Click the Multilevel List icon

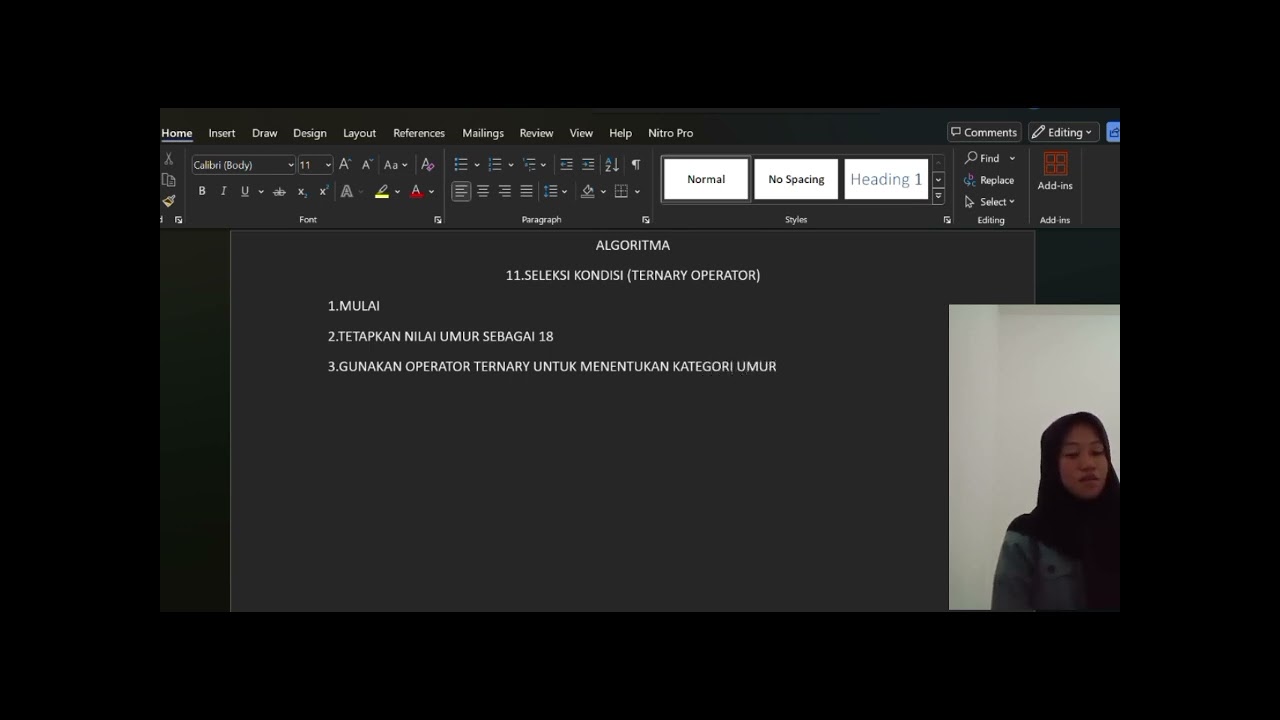click(x=529, y=165)
